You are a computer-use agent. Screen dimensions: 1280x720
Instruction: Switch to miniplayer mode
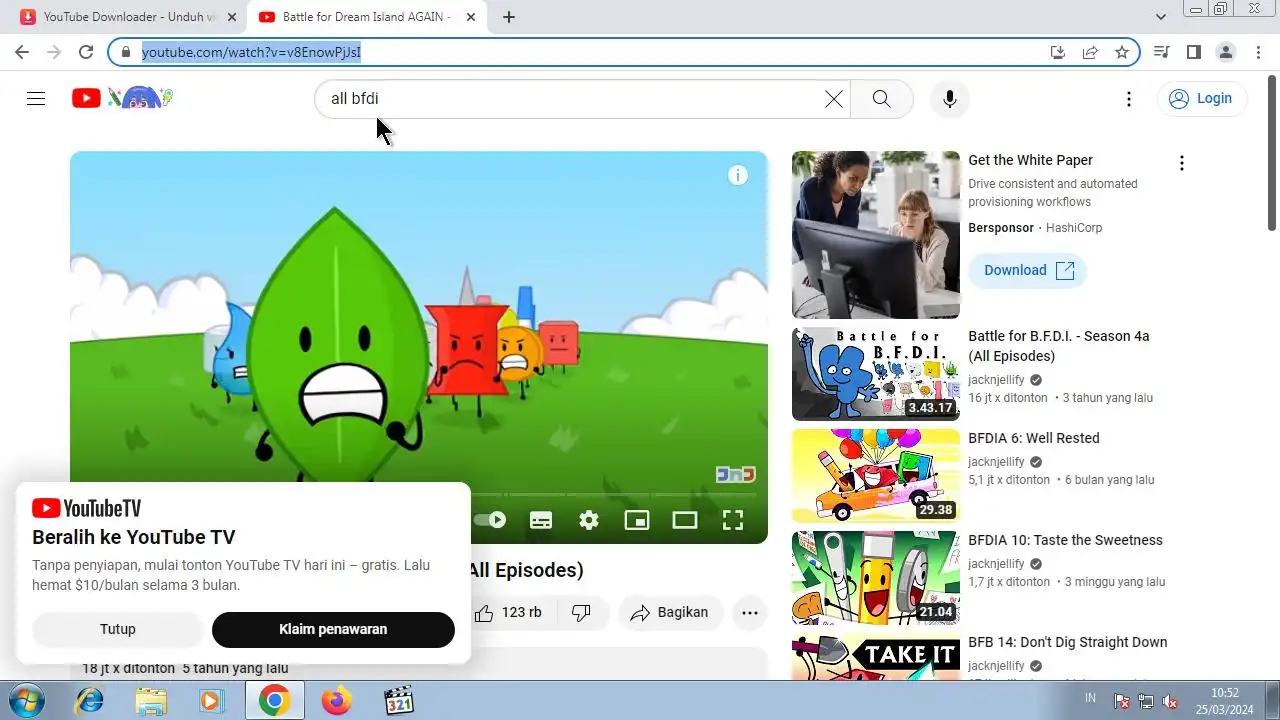click(x=637, y=520)
